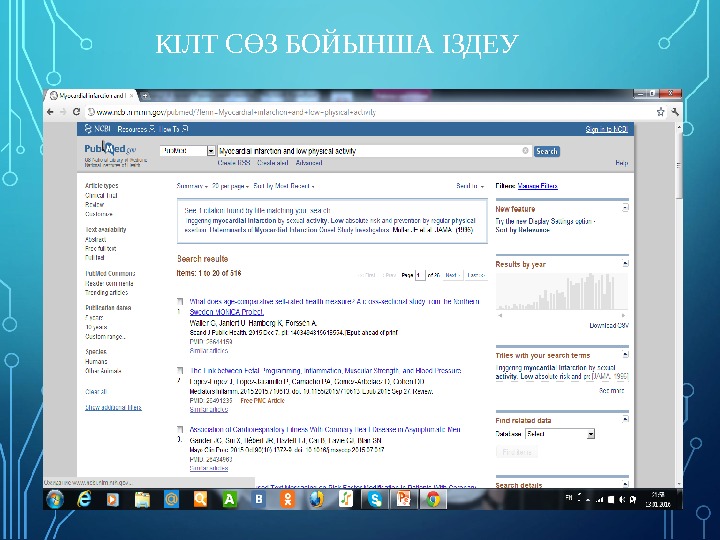
Task: Open the Resources menu in NCBI header
Action: pyautogui.click(x=136, y=129)
